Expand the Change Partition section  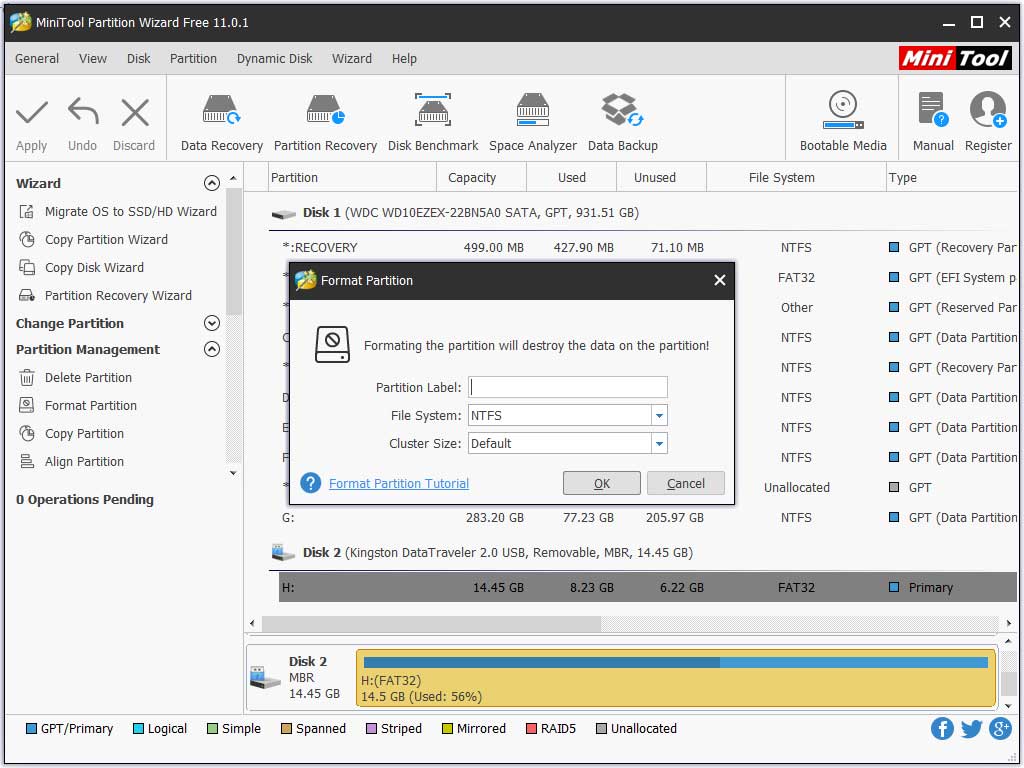pos(211,324)
